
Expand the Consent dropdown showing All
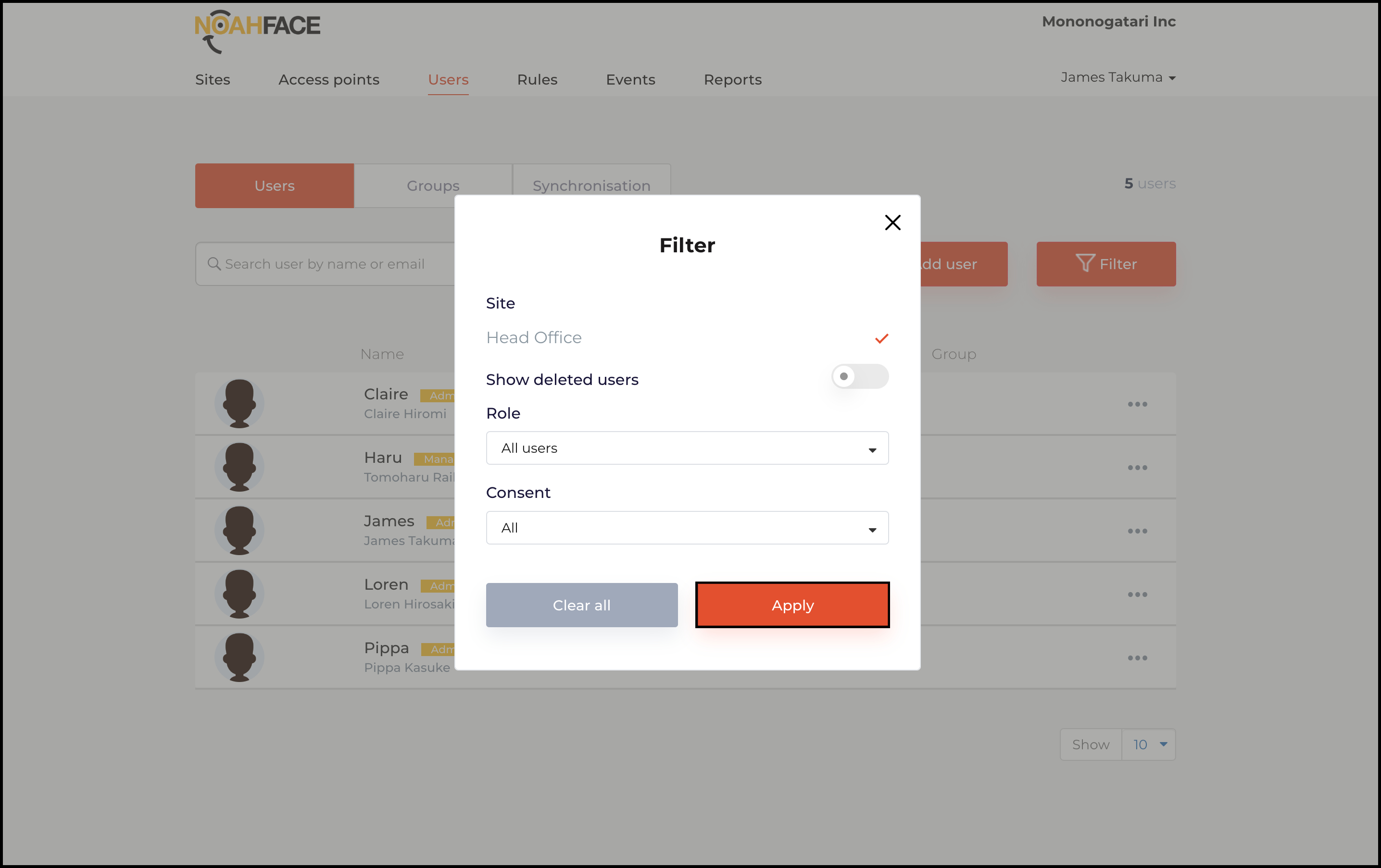[687, 528]
